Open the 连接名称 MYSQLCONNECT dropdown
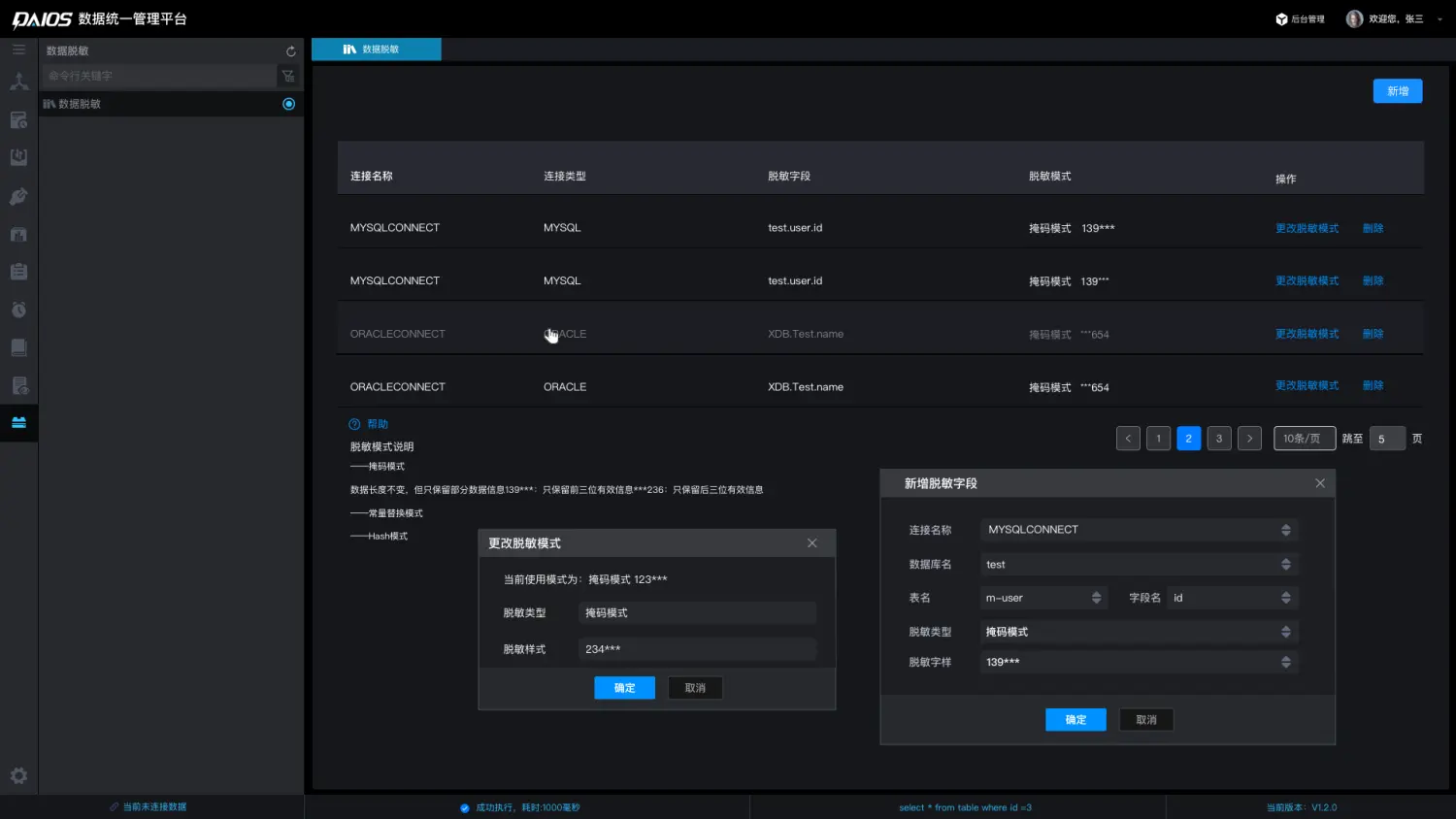 click(x=1139, y=530)
